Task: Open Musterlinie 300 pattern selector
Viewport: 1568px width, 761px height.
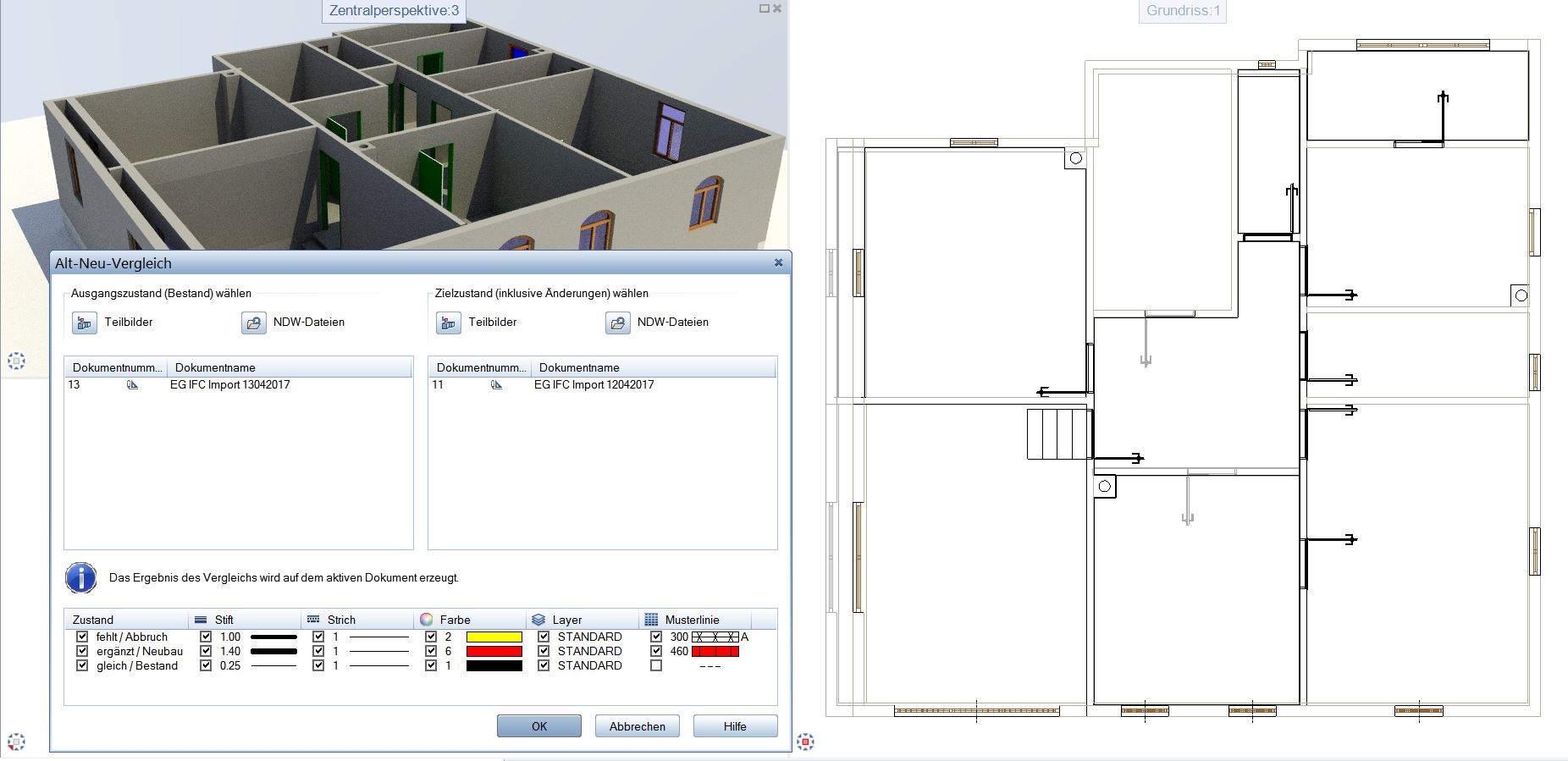Action: 715,637
